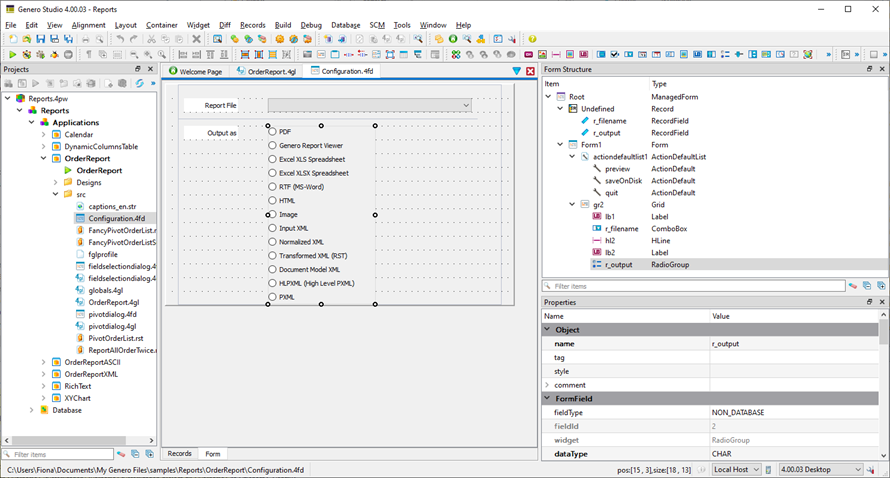The width and height of the screenshot is (890, 478).
Task: Click the clear filter icon beside the Form Structure filter
Action: coord(853,286)
